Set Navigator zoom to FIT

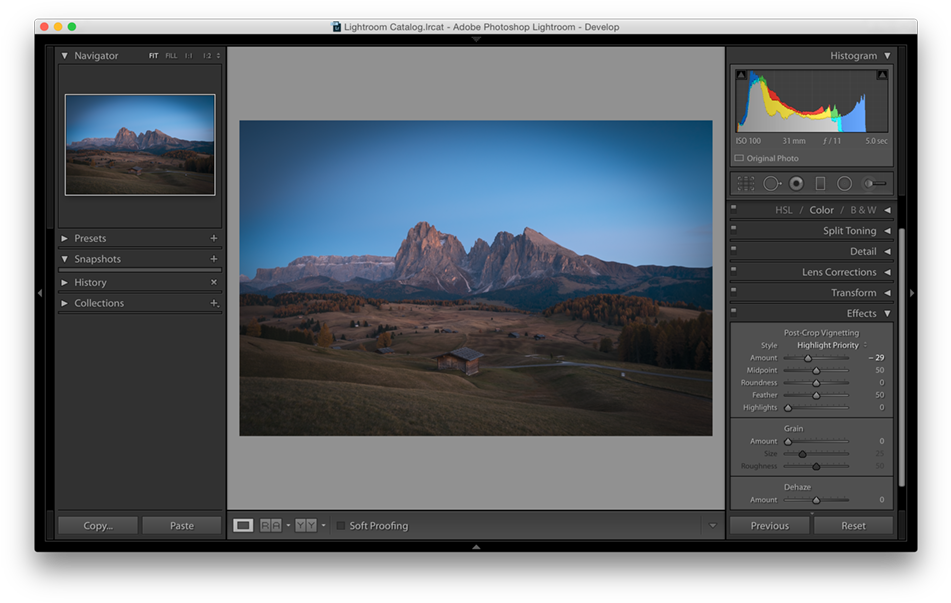[153, 55]
